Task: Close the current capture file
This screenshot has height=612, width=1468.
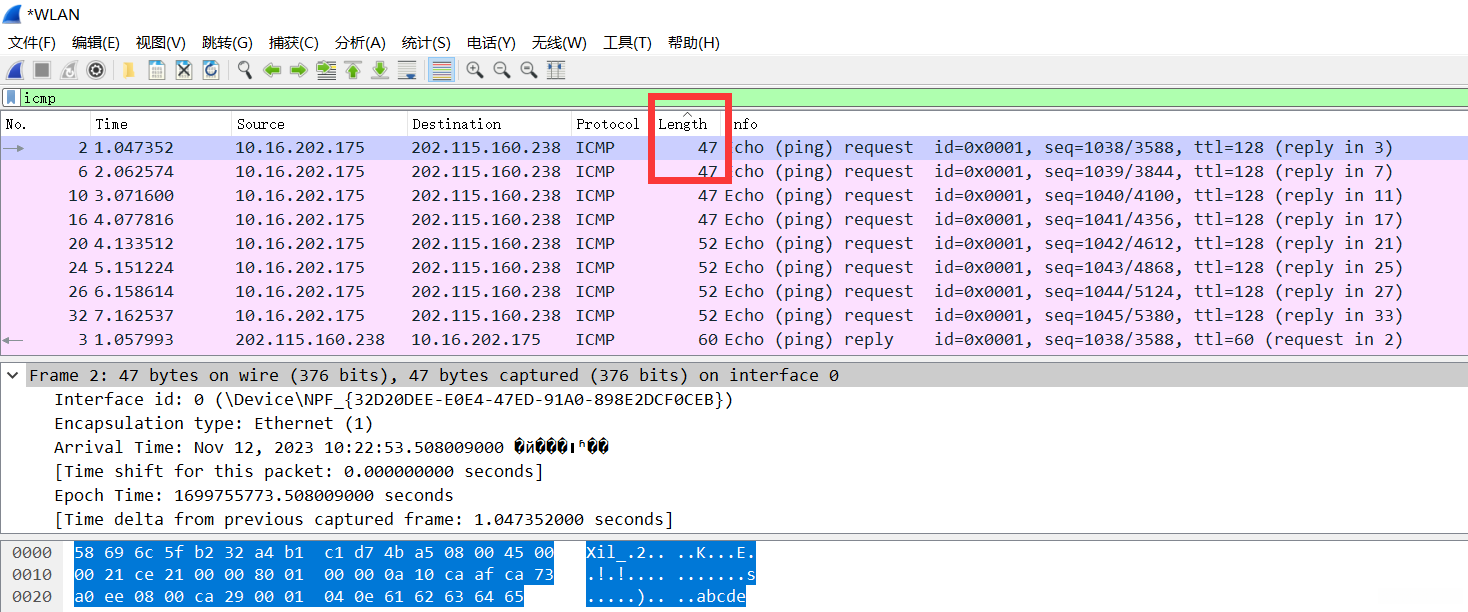Action: (184, 70)
